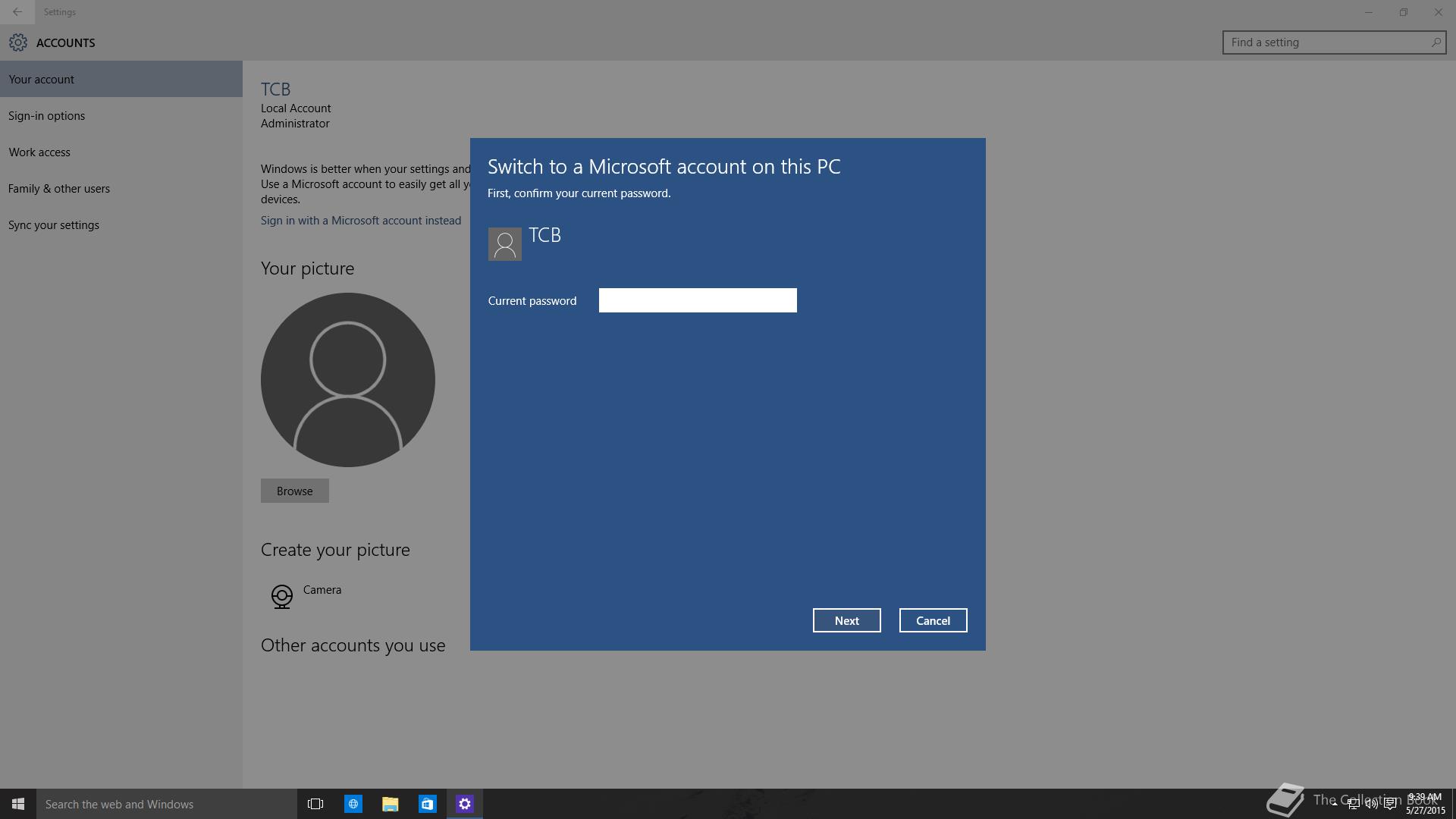Click the TCB account name heading
The width and height of the screenshot is (1456, 819).
pos(276,89)
